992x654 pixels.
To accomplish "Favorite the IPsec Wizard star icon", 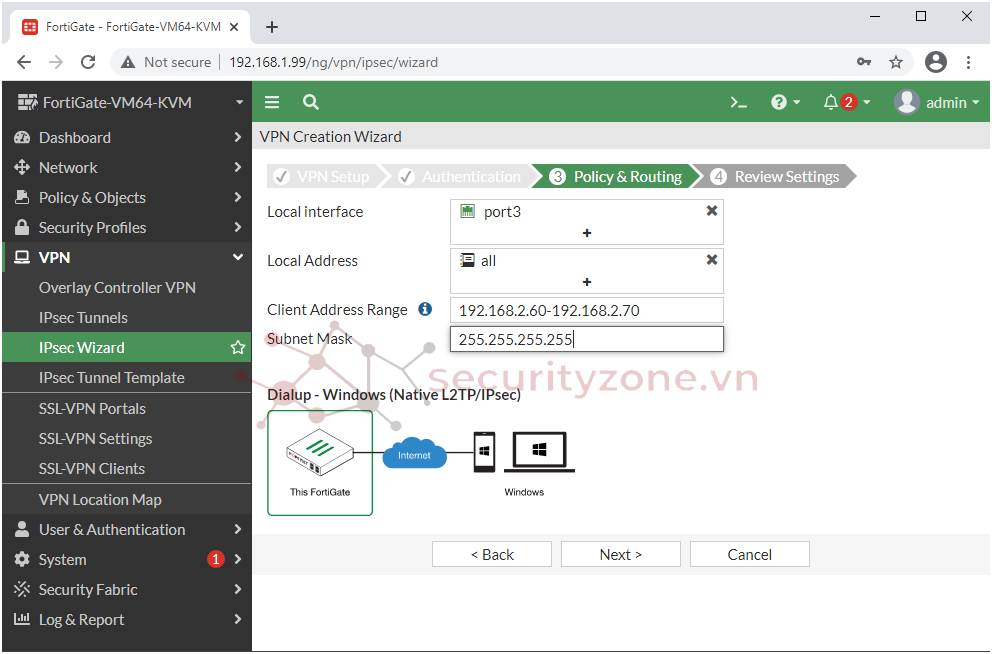I will (238, 348).
